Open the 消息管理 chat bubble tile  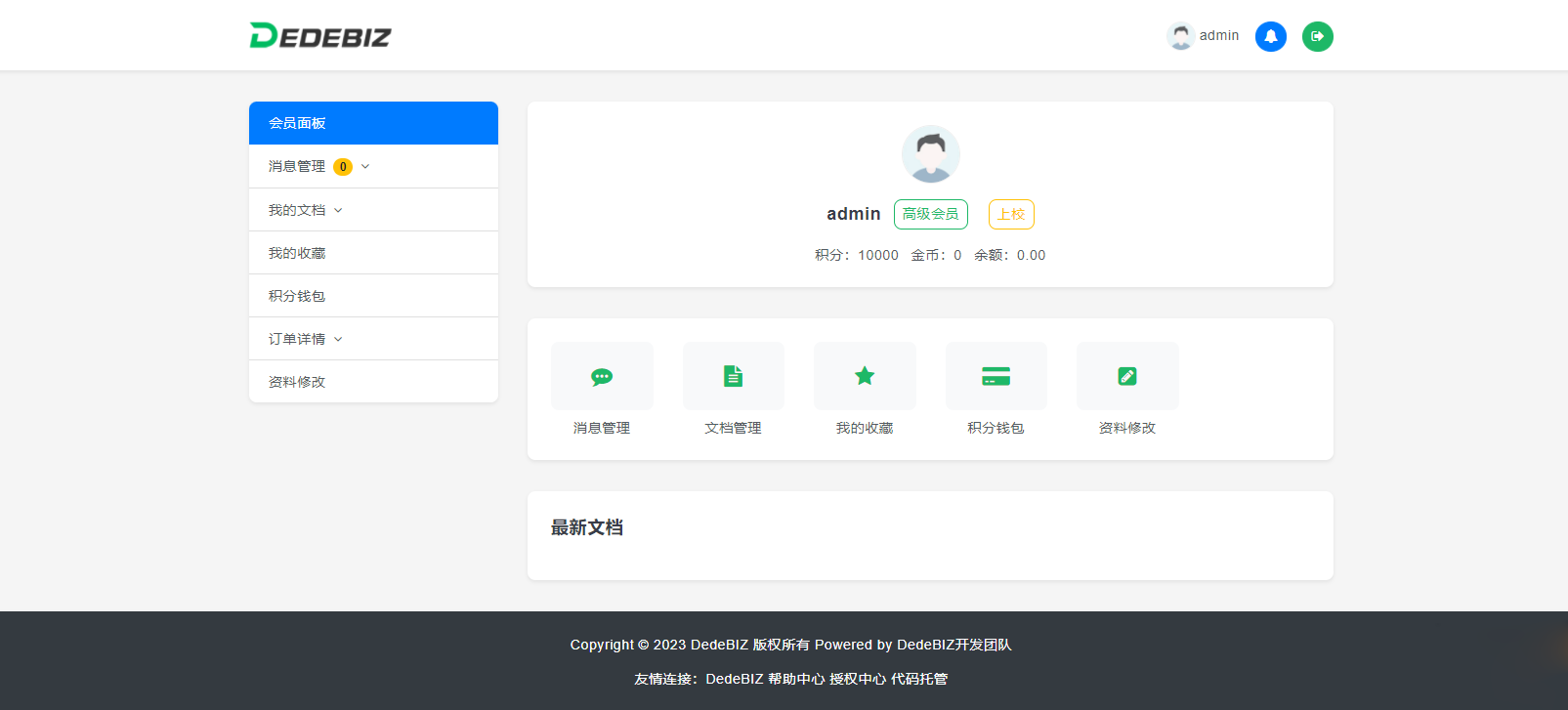(602, 376)
